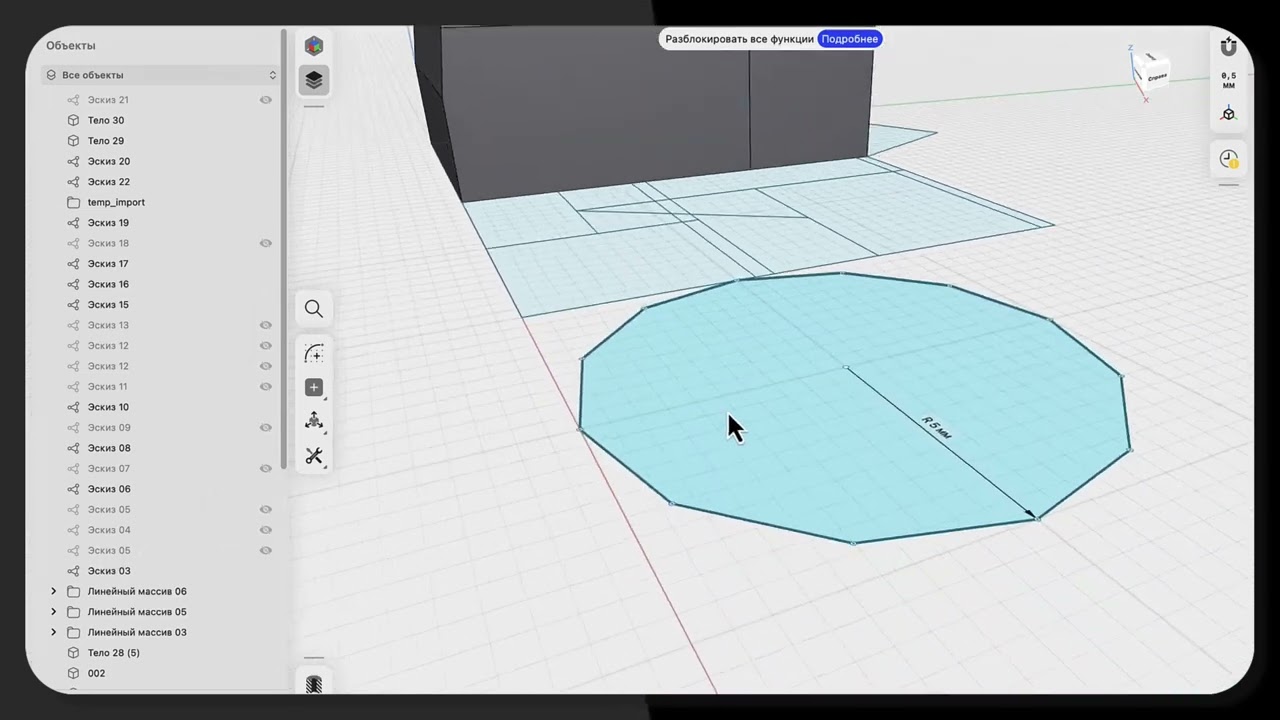Show Эскиз 07 using its eye icon

266,468
